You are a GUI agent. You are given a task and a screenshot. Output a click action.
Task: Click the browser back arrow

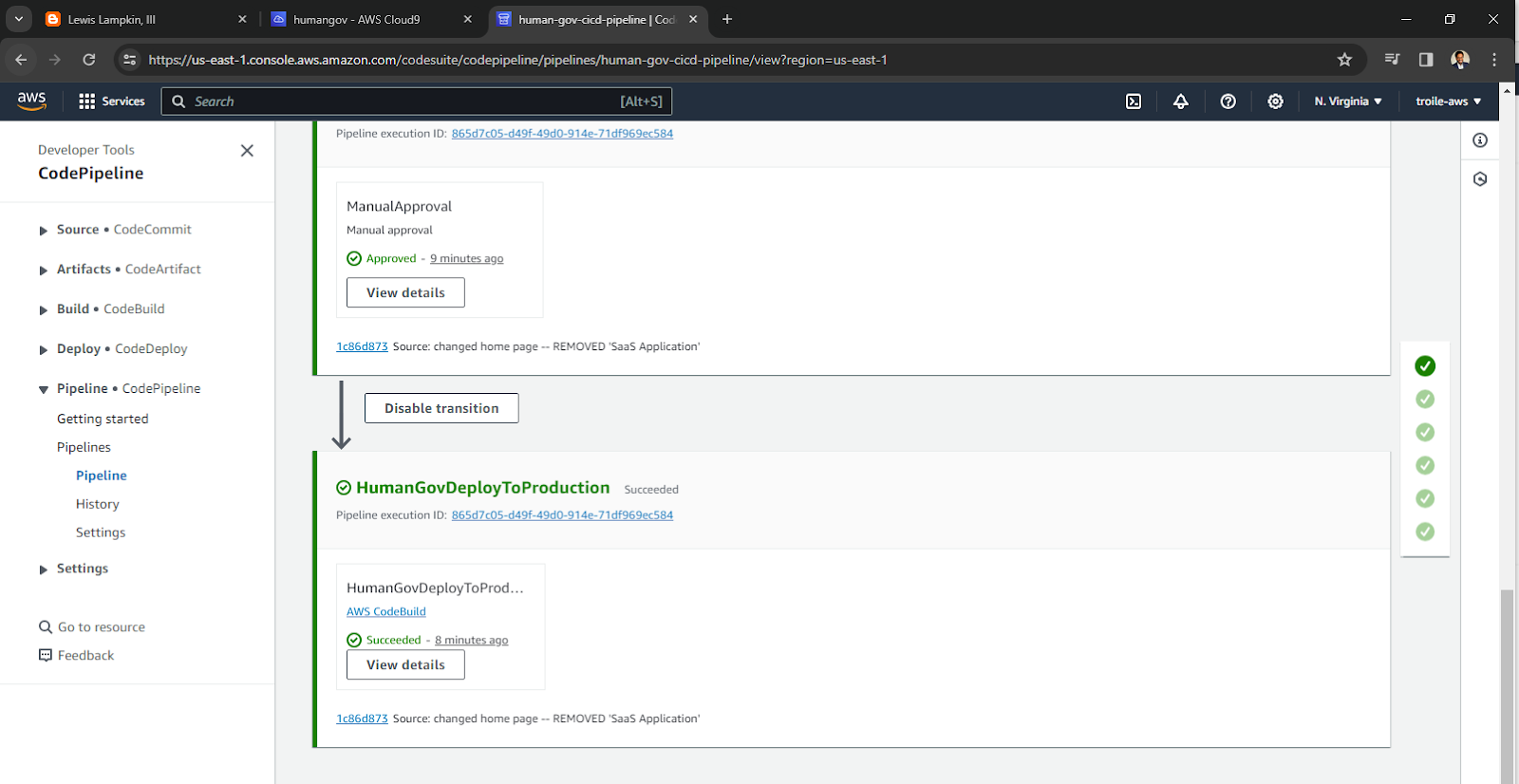click(x=21, y=60)
